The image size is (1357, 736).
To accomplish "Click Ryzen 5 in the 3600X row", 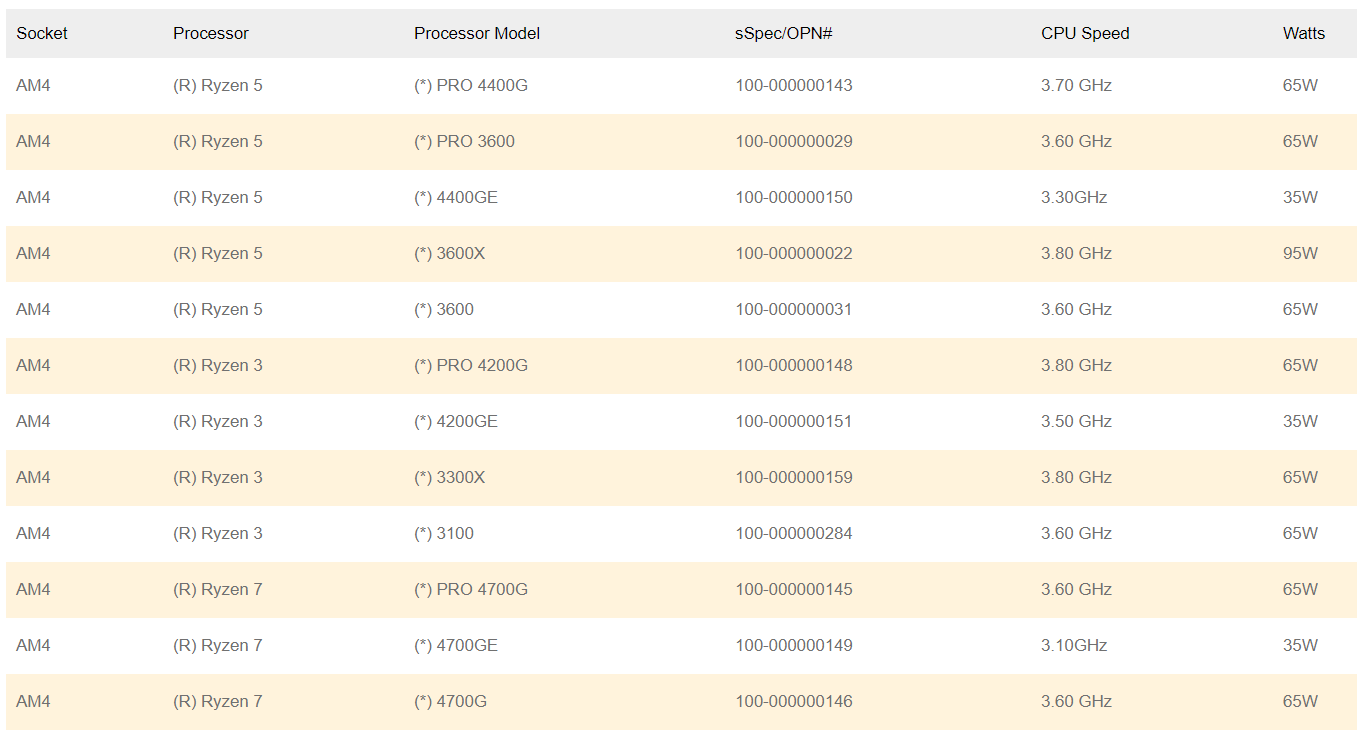I will pyautogui.click(x=218, y=254).
